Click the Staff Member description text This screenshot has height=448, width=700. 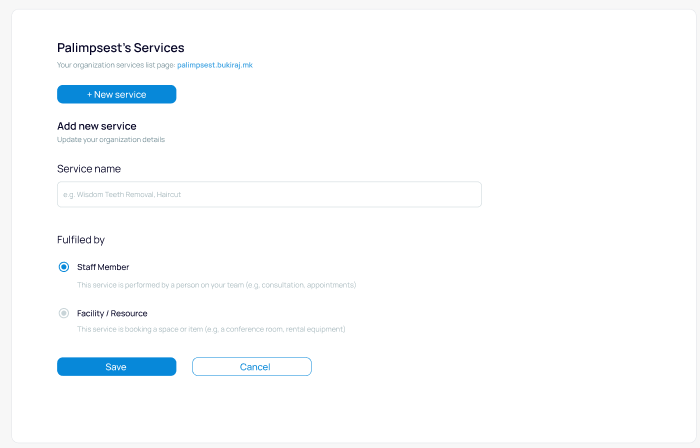coord(216,285)
